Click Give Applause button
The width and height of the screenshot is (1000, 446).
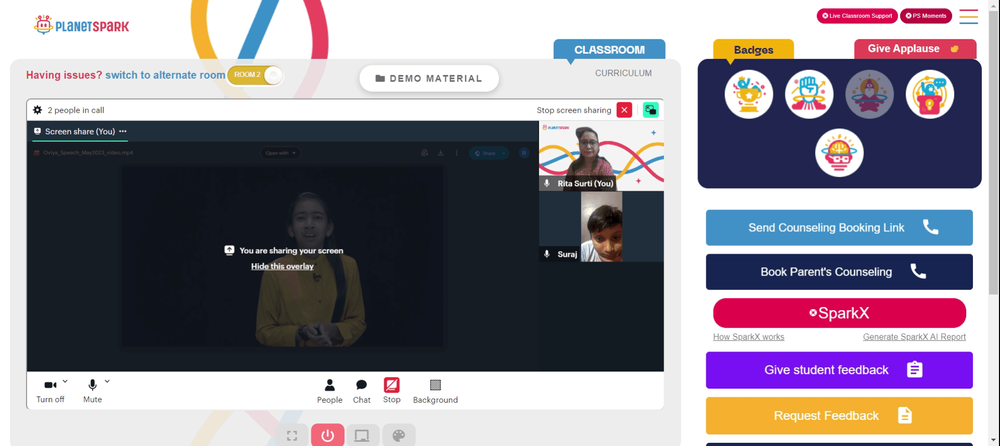[915, 49]
